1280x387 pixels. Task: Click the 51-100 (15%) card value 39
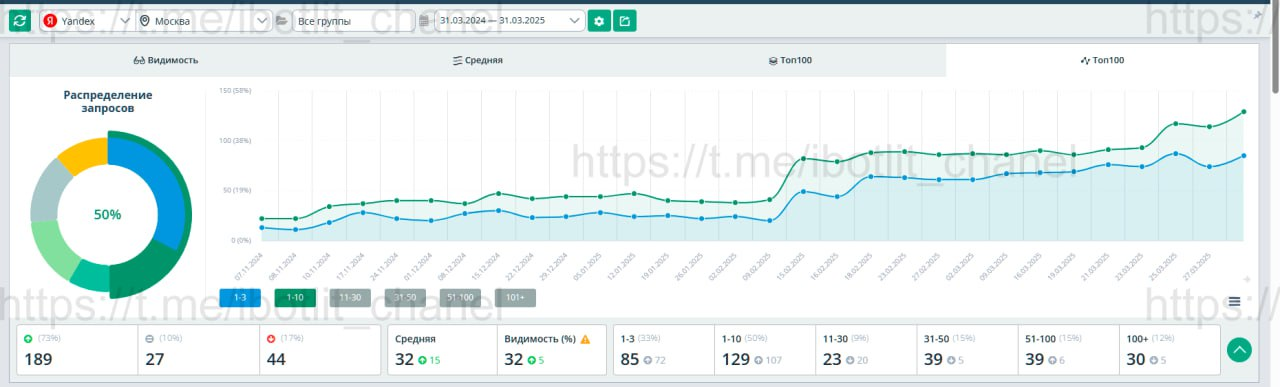[x=1036, y=360]
